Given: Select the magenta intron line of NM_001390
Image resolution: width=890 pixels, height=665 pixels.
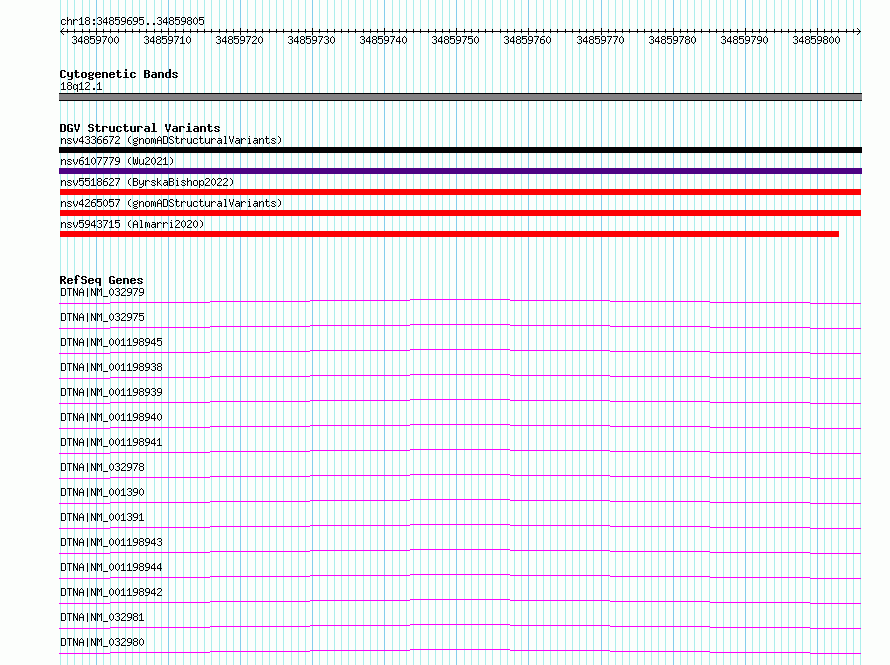Looking at the screenshot, I should pos(460,499).
